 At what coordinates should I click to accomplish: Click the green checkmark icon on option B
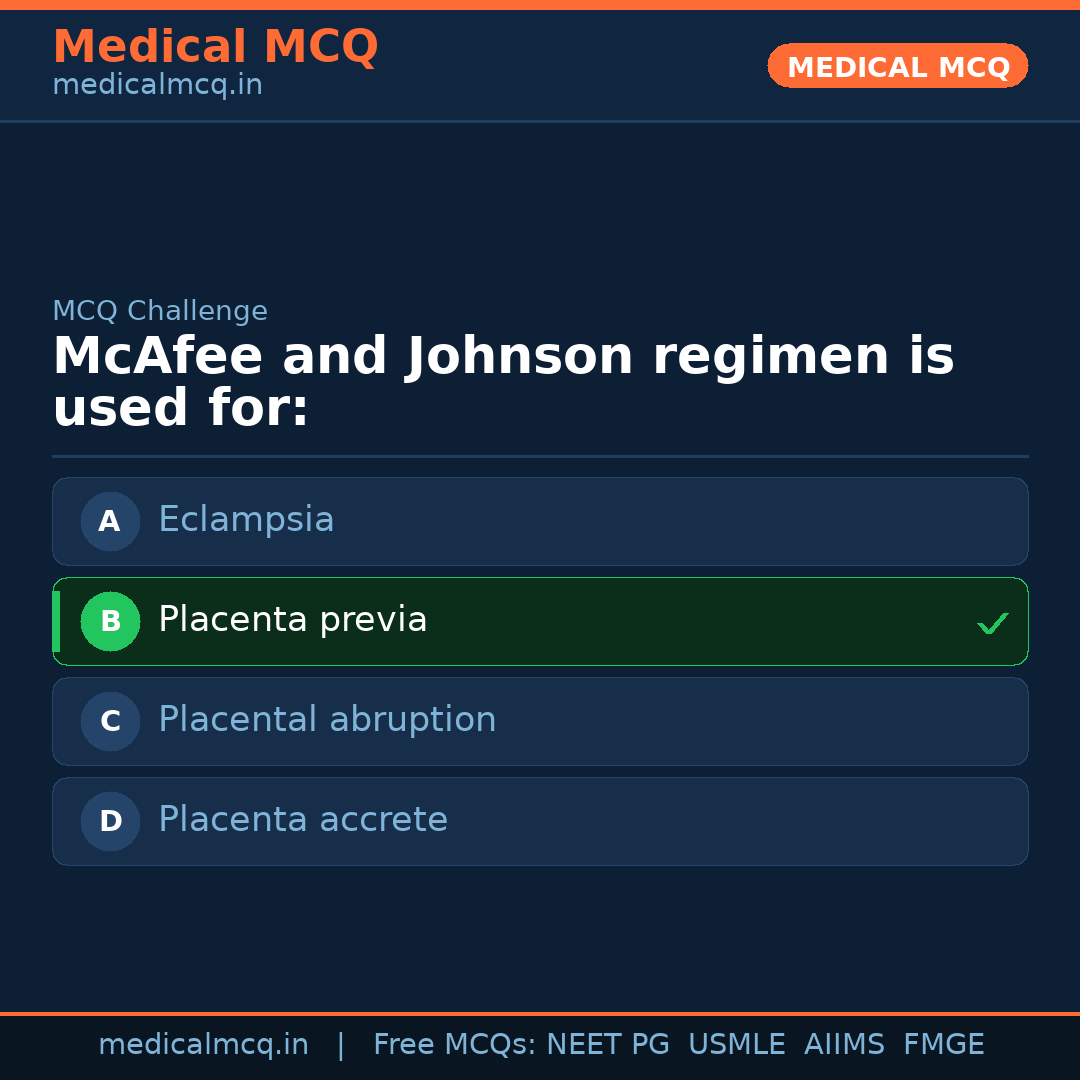(x=992, y=622)
